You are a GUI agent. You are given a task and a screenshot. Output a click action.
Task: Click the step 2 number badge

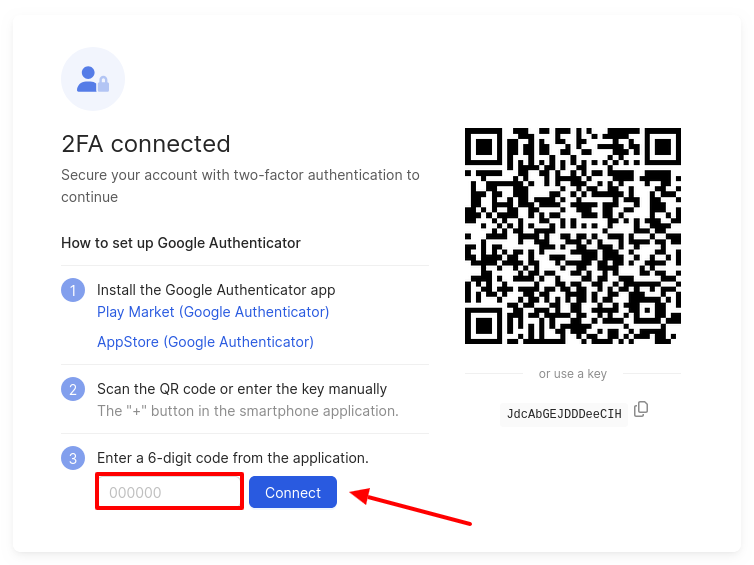click(x=73, y=389)
